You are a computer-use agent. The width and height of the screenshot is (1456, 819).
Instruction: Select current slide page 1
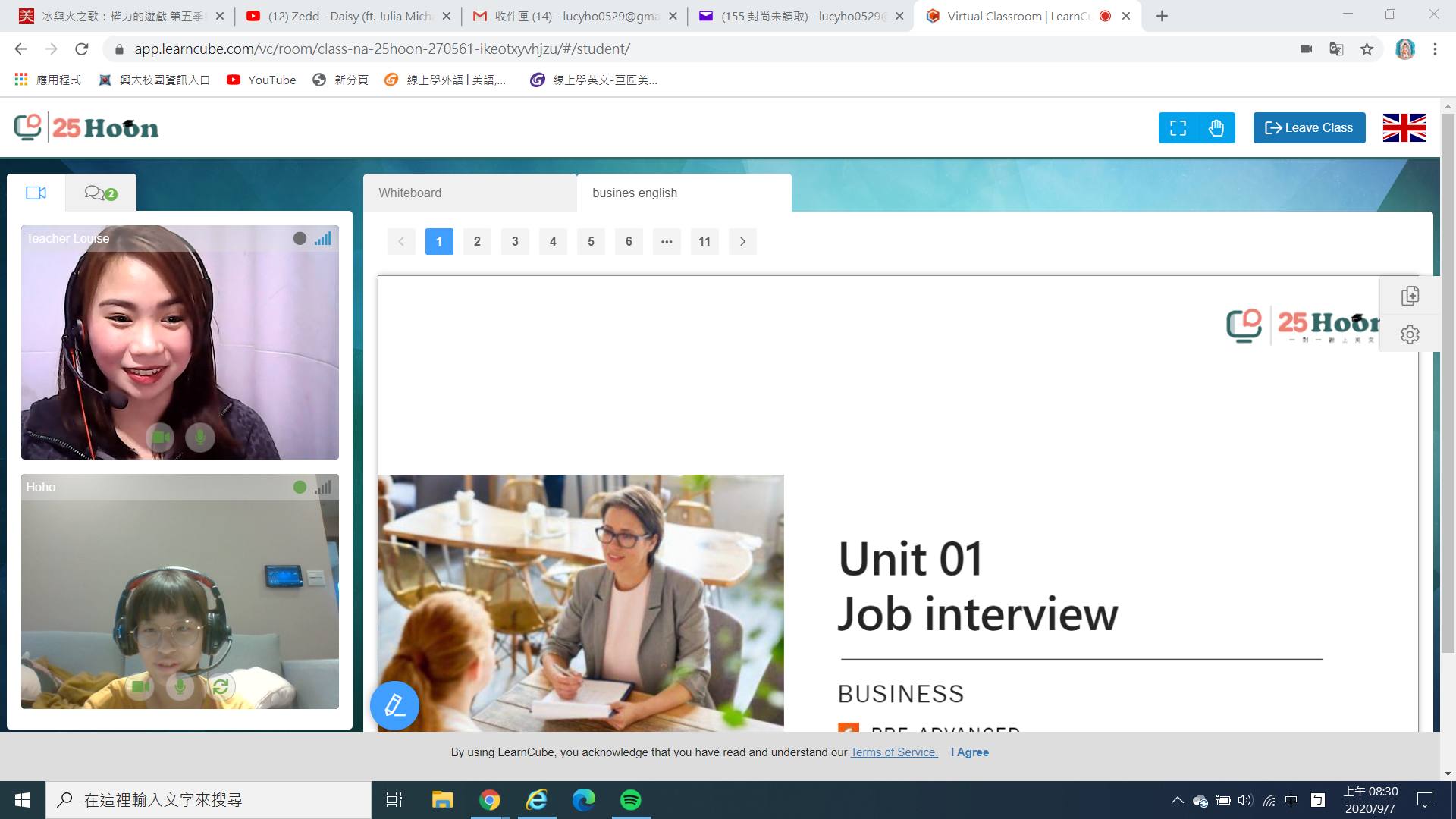(x=439, y=241)
